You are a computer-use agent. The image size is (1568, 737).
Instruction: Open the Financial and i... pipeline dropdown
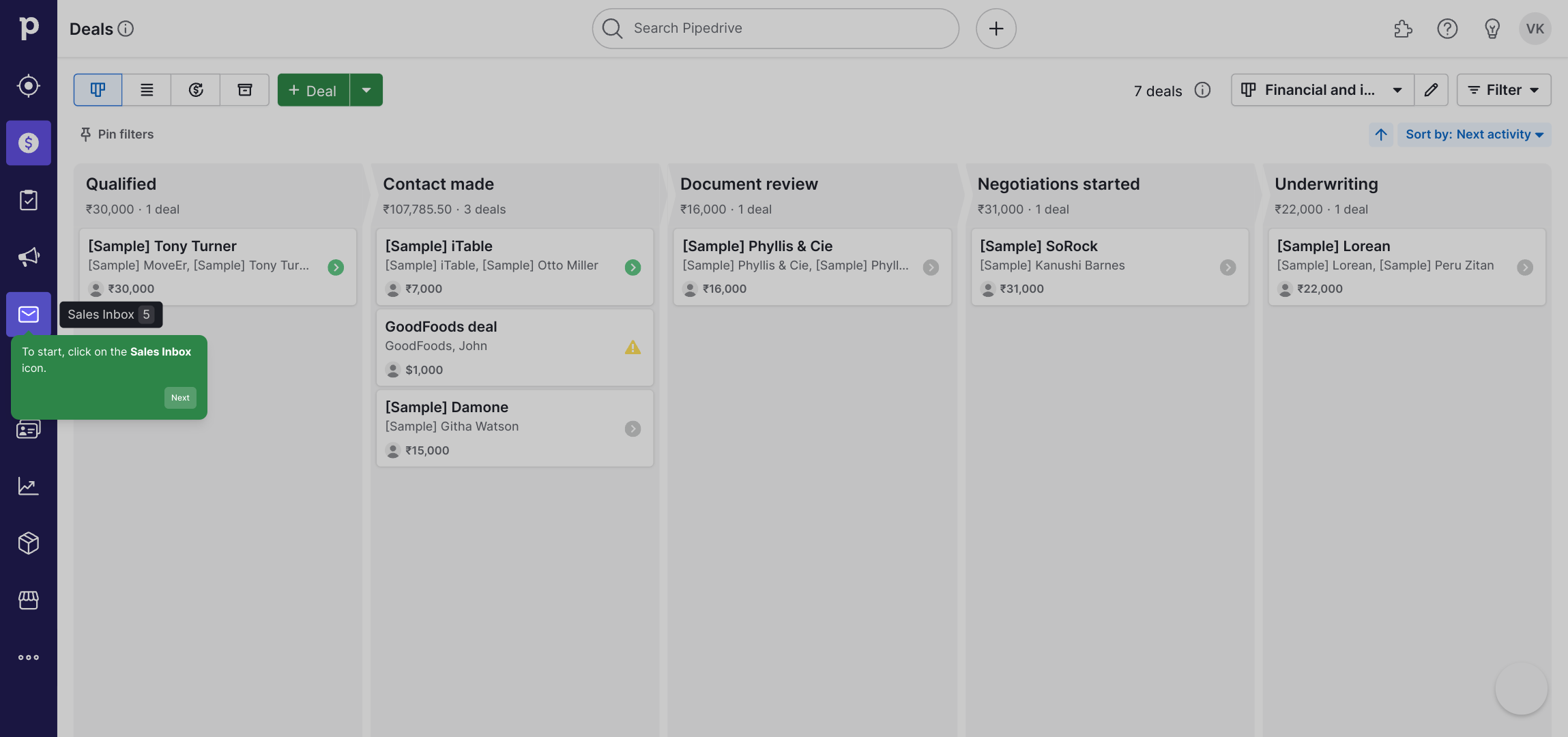(x=1322, y=90)
